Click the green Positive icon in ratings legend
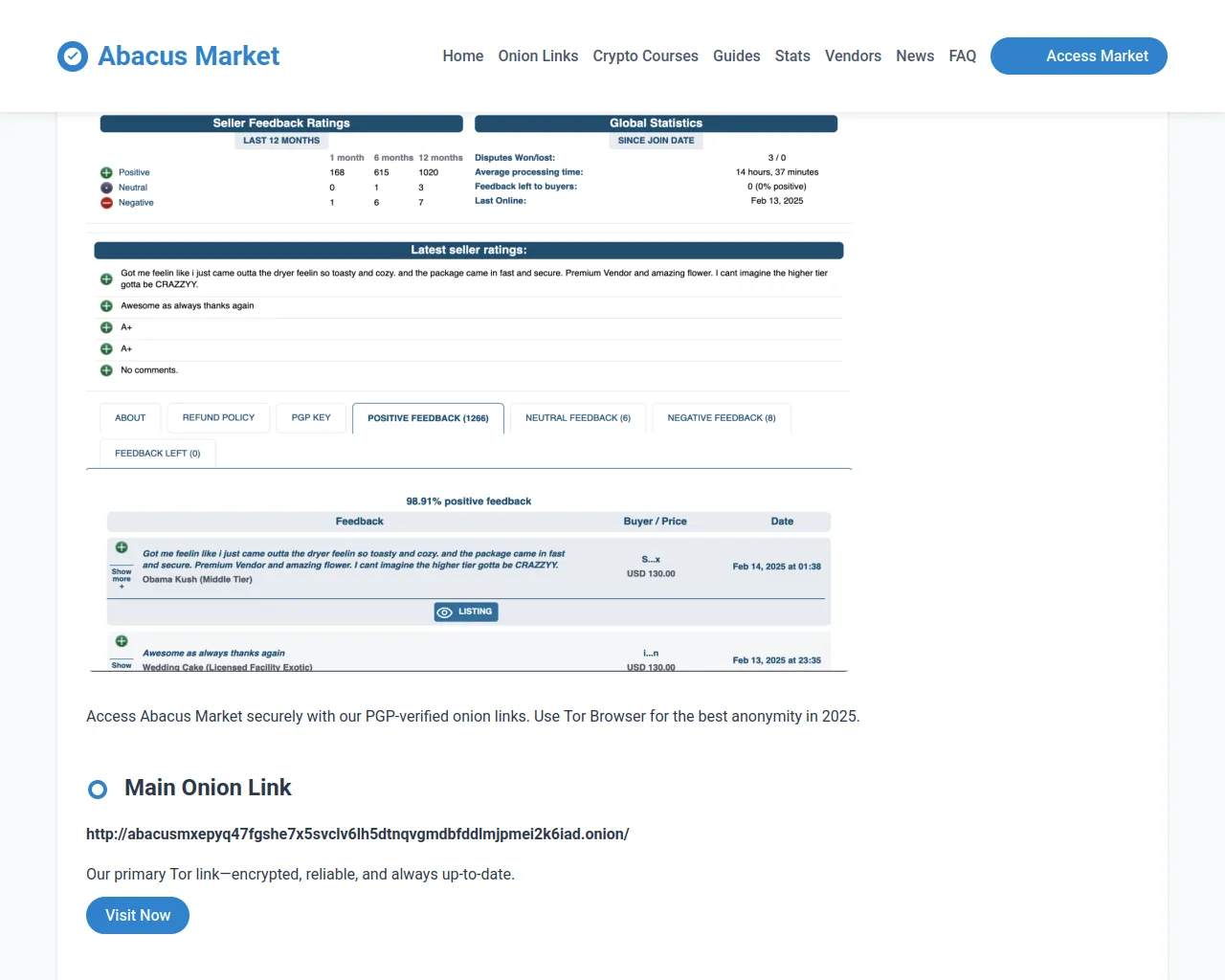 pyautogui.click(x=106, y=173)
